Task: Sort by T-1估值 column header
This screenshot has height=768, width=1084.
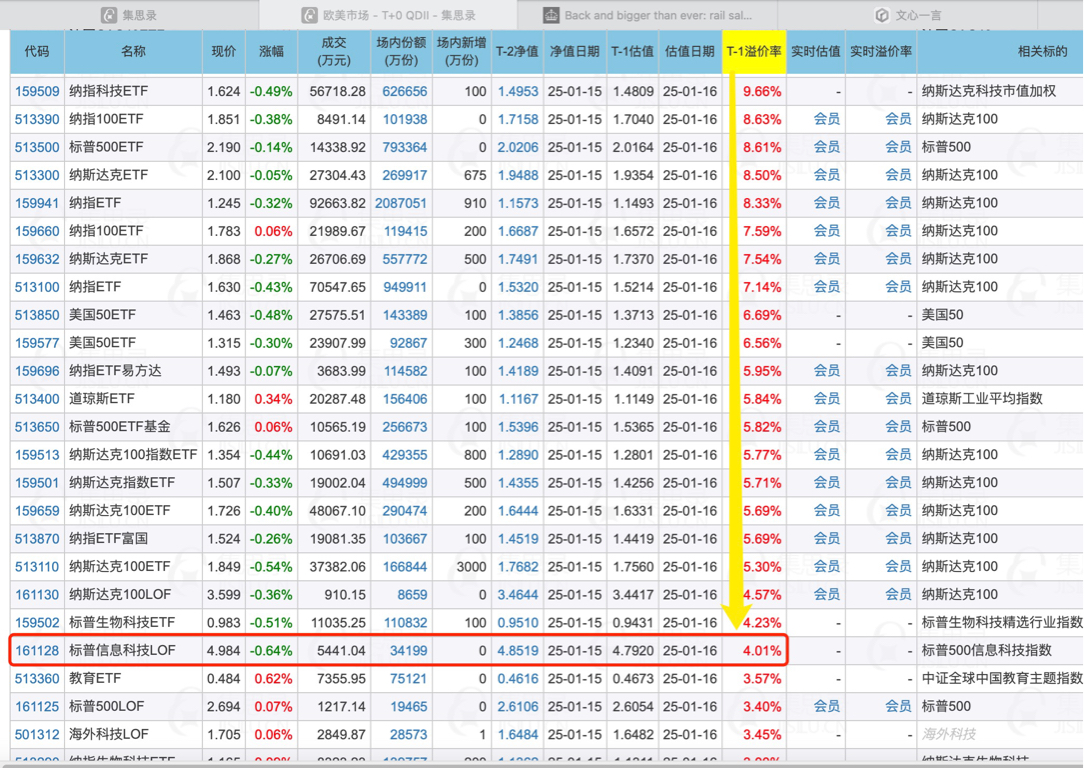Action: [x=633, y=51]
